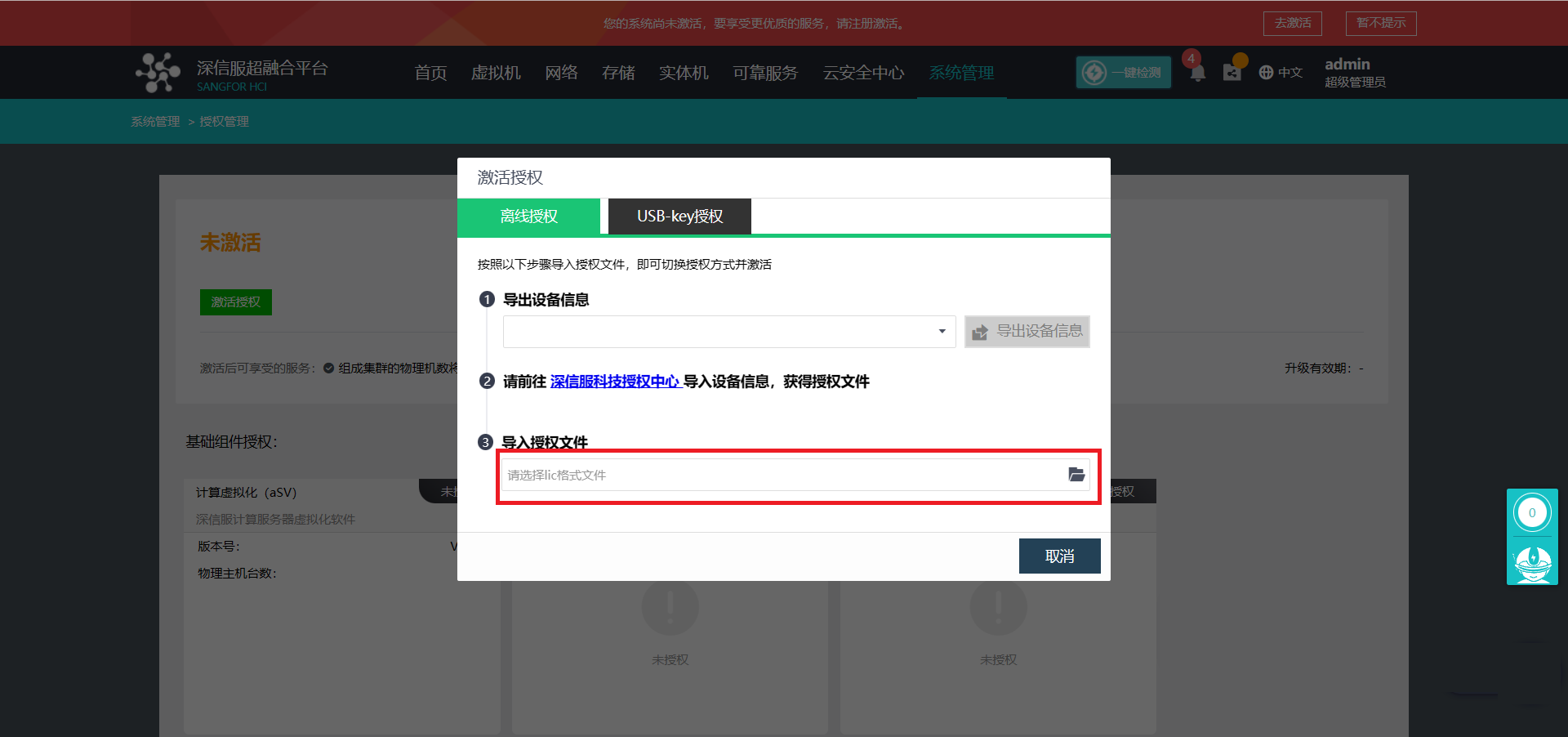This screenshot has width=1568, height=737.
Task: Open the 云安全中心 menu
Action: tap(863, 73)
